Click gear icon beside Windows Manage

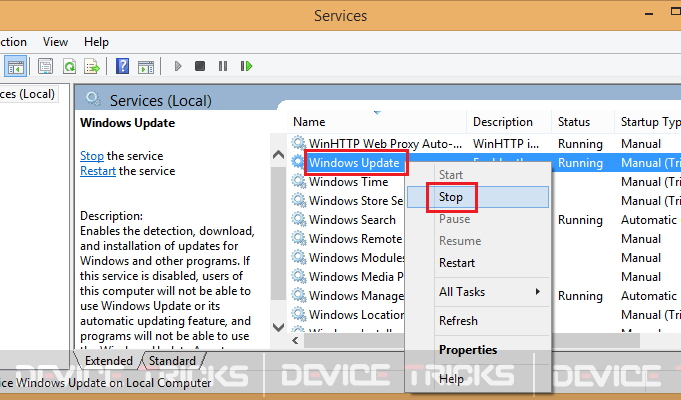pyautogui.click(x=298, y=295)
